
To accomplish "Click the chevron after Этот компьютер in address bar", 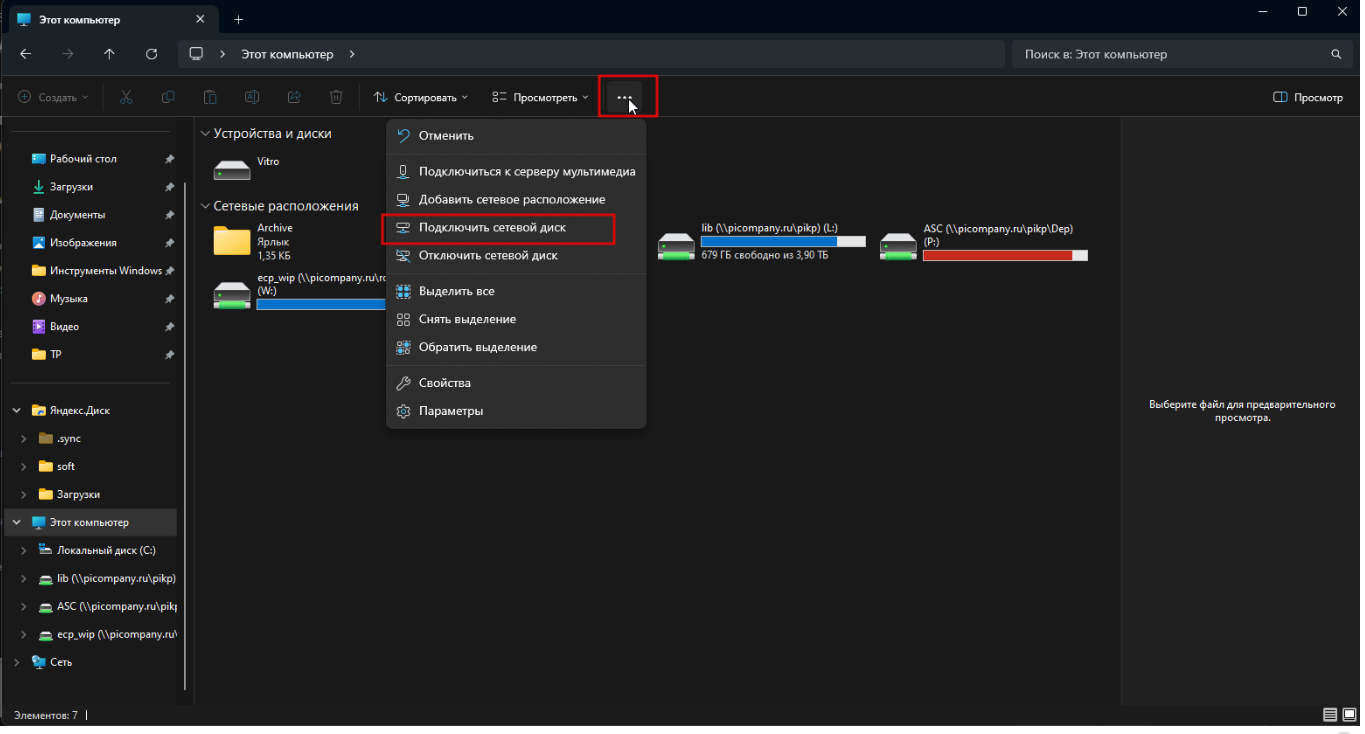I will 353,54.
